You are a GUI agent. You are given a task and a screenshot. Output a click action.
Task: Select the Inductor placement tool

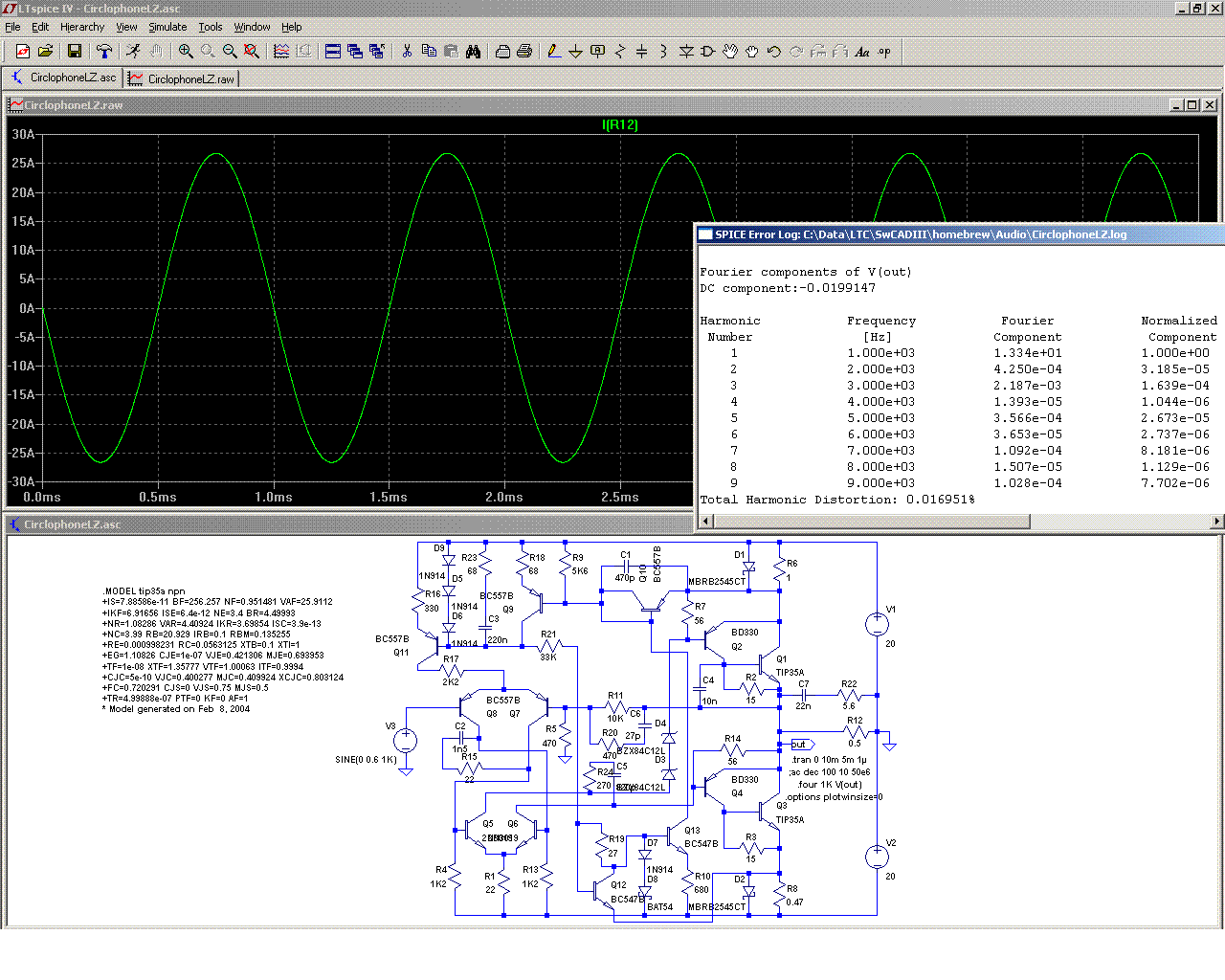(663, 52)
